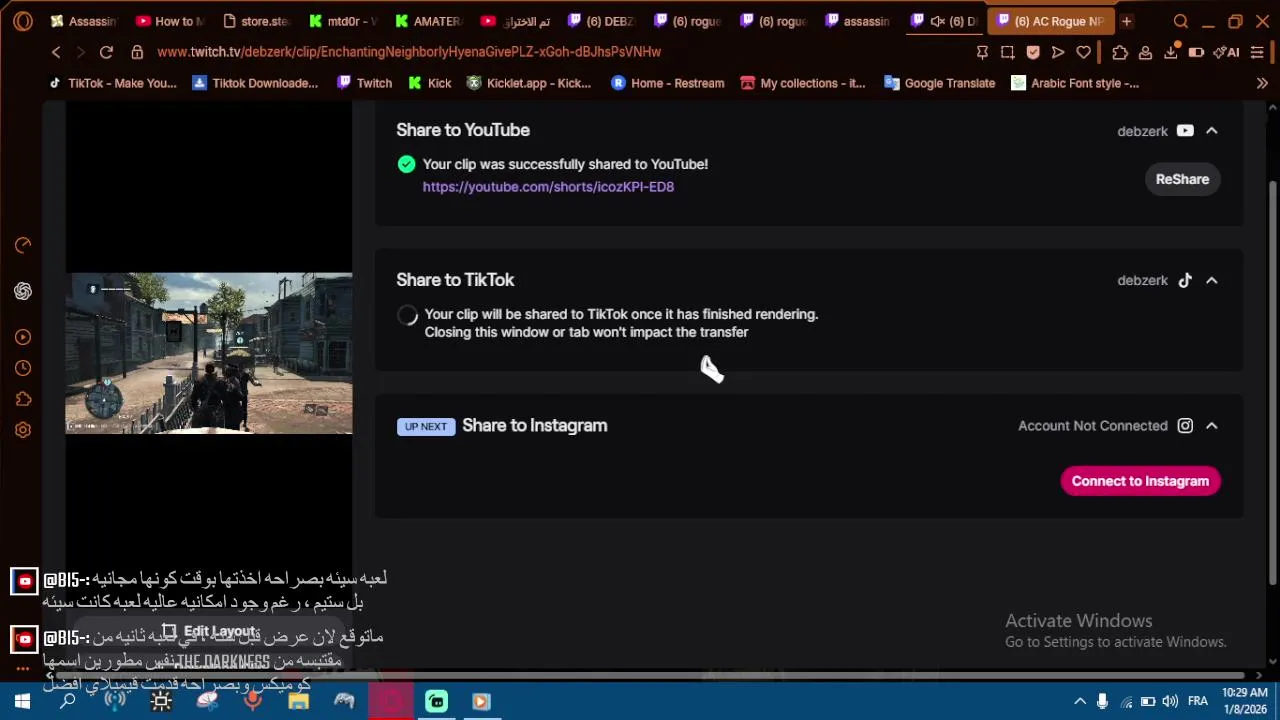
Task: Open the taskbar clock showing 10:29 AM
Action: pos(1244,701)
